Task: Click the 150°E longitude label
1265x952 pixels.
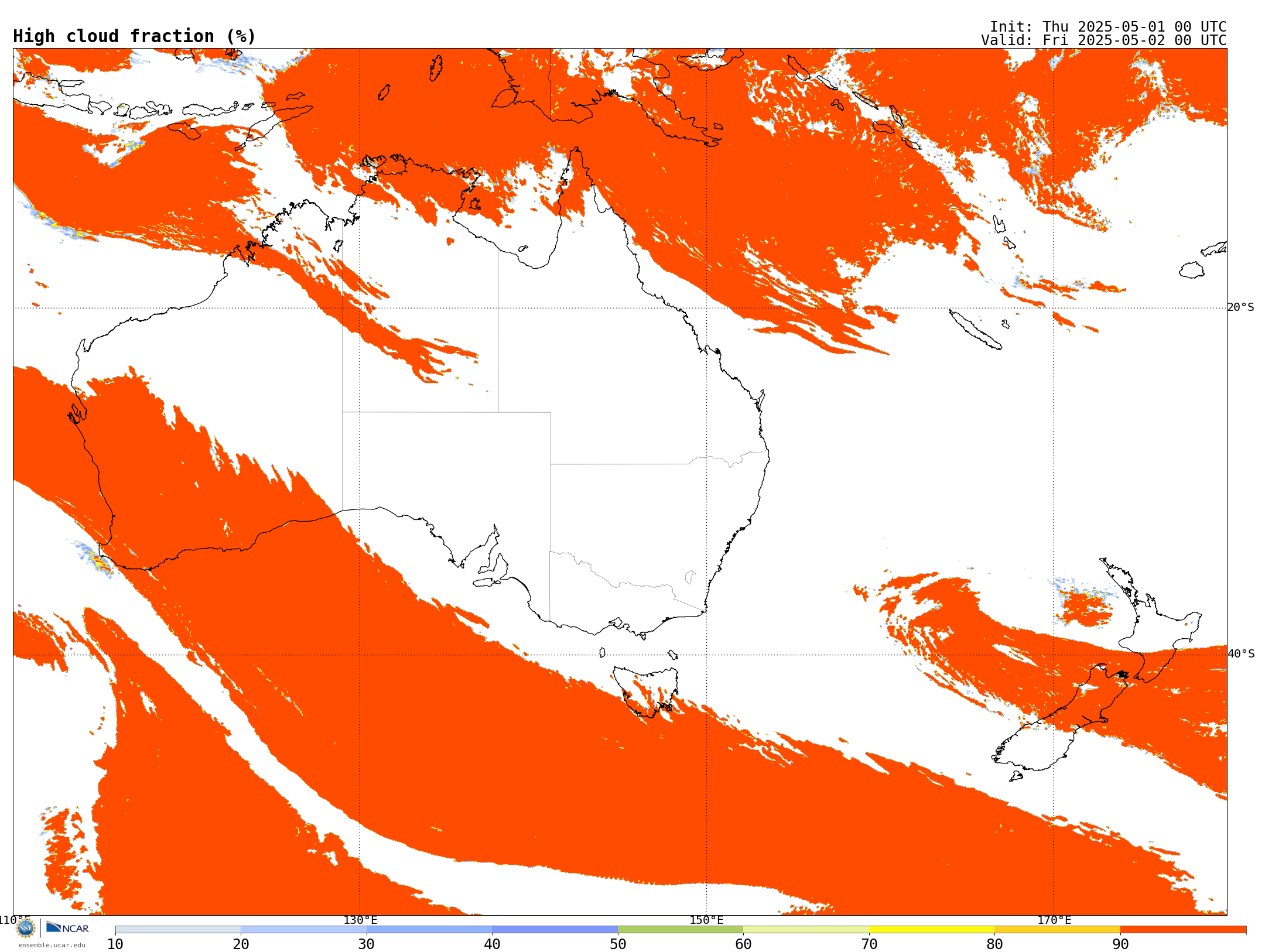Action: coord(706,920)
